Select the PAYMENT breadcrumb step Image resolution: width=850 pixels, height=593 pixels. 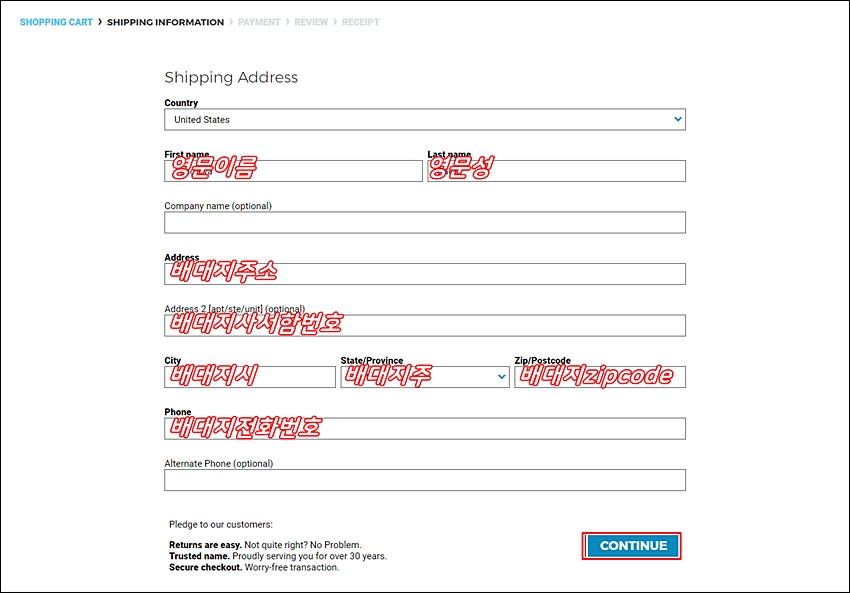259,22
